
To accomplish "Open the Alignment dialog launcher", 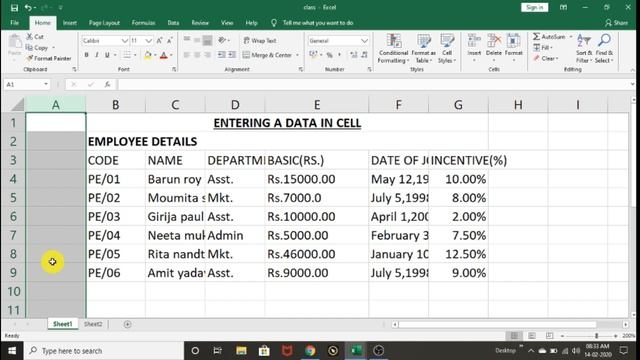I will (301, 69).
